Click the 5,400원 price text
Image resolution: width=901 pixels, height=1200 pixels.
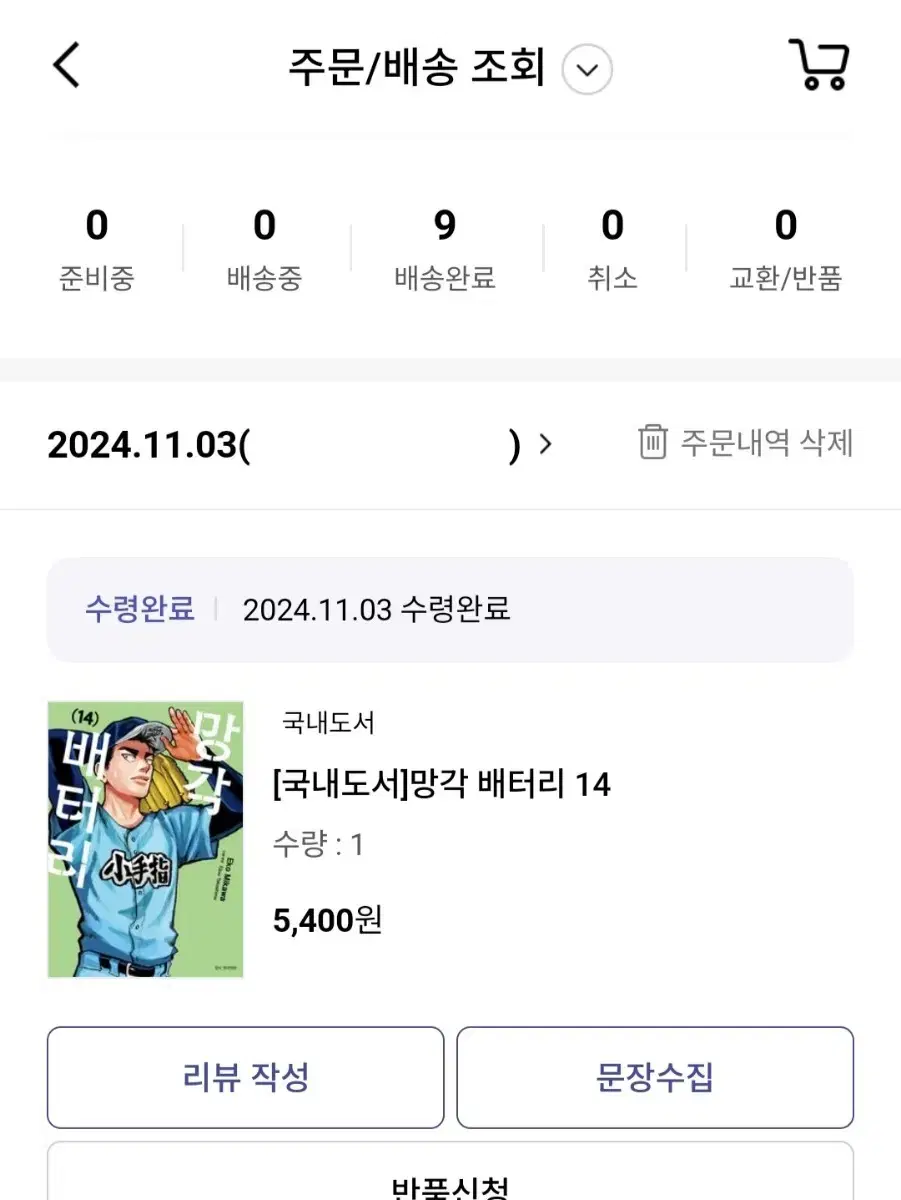coord(327,919)
